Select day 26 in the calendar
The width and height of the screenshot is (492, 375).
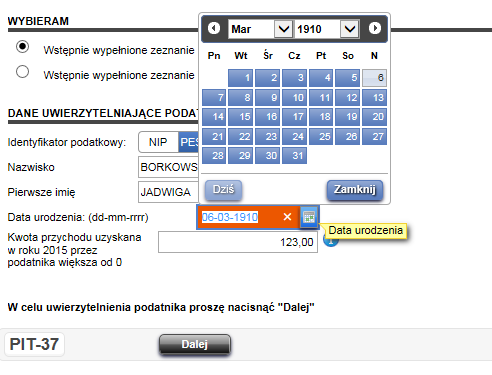tap(348, 137)
